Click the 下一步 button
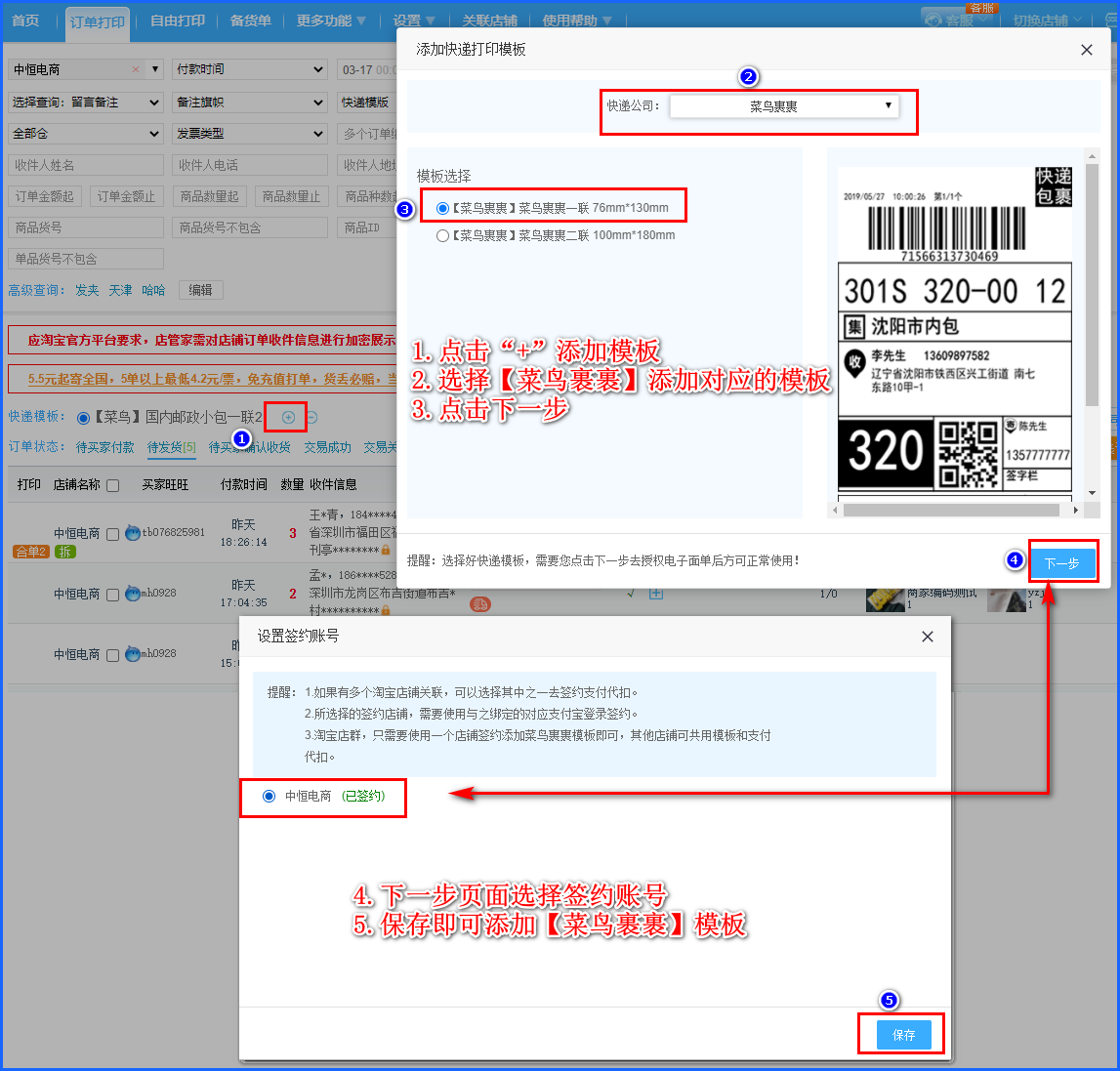Image resolution: width=1120 pixels, height=1071 pixels. coord(1061,563)
